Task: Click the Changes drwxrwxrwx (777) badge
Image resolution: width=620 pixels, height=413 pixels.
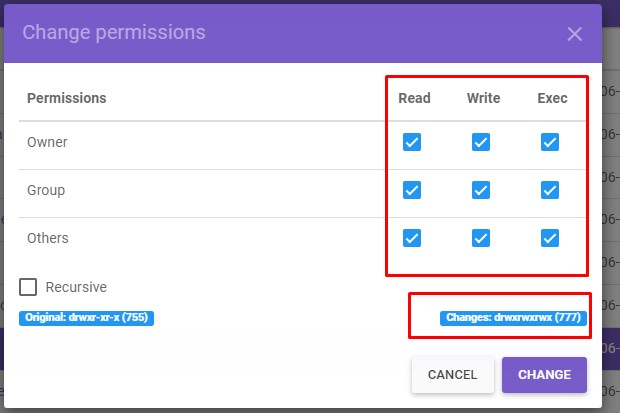Action: 511,318
